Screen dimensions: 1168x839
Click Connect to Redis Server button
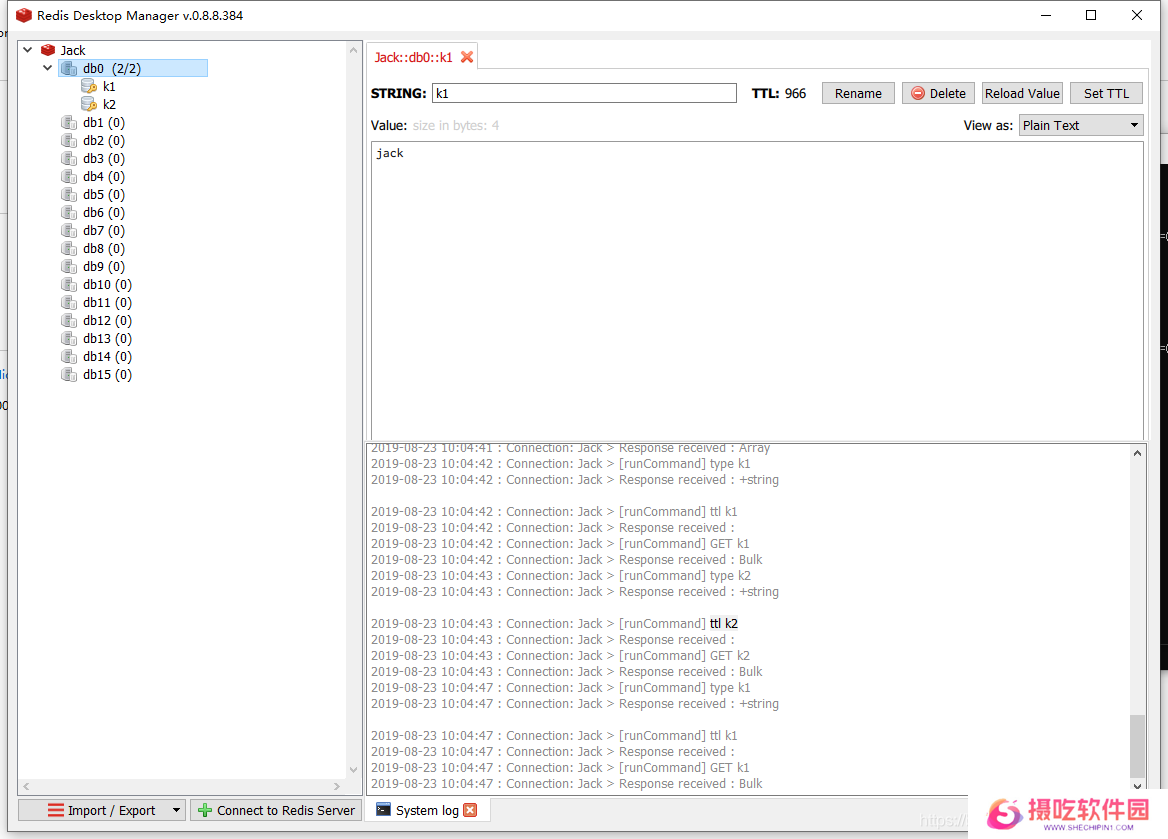point(276,810)
